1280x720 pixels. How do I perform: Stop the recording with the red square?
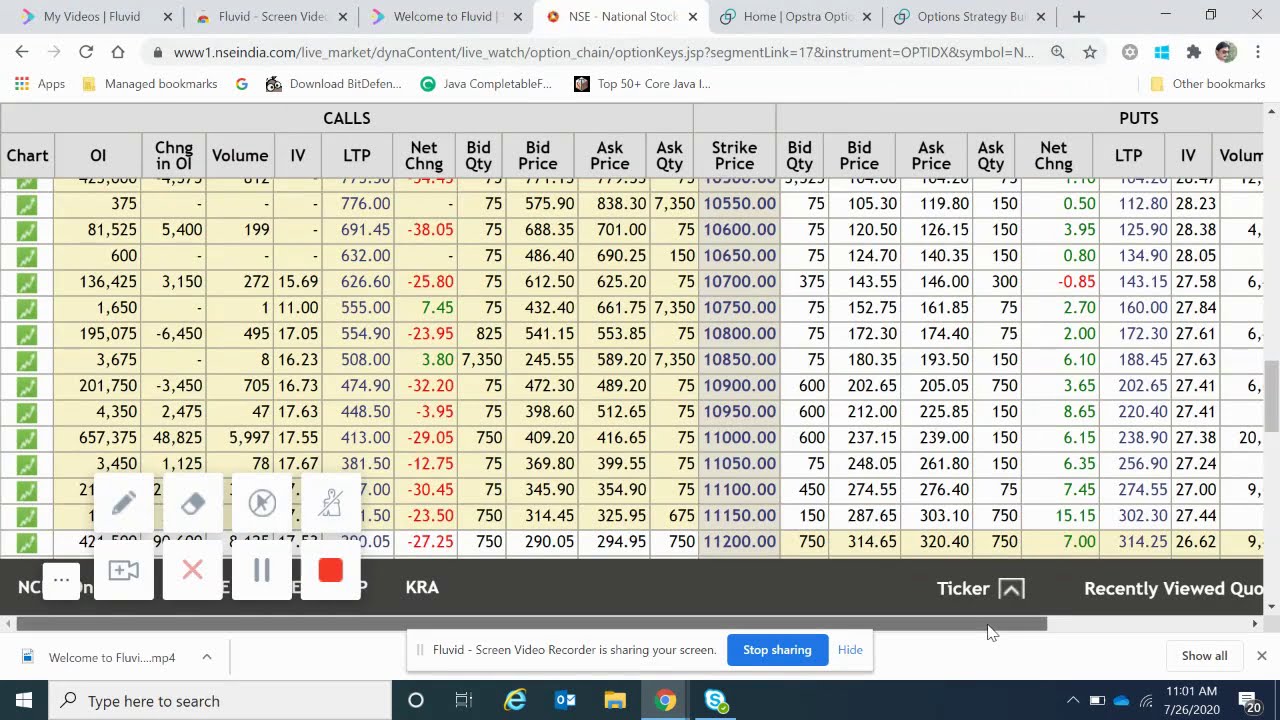click(330, 570)
